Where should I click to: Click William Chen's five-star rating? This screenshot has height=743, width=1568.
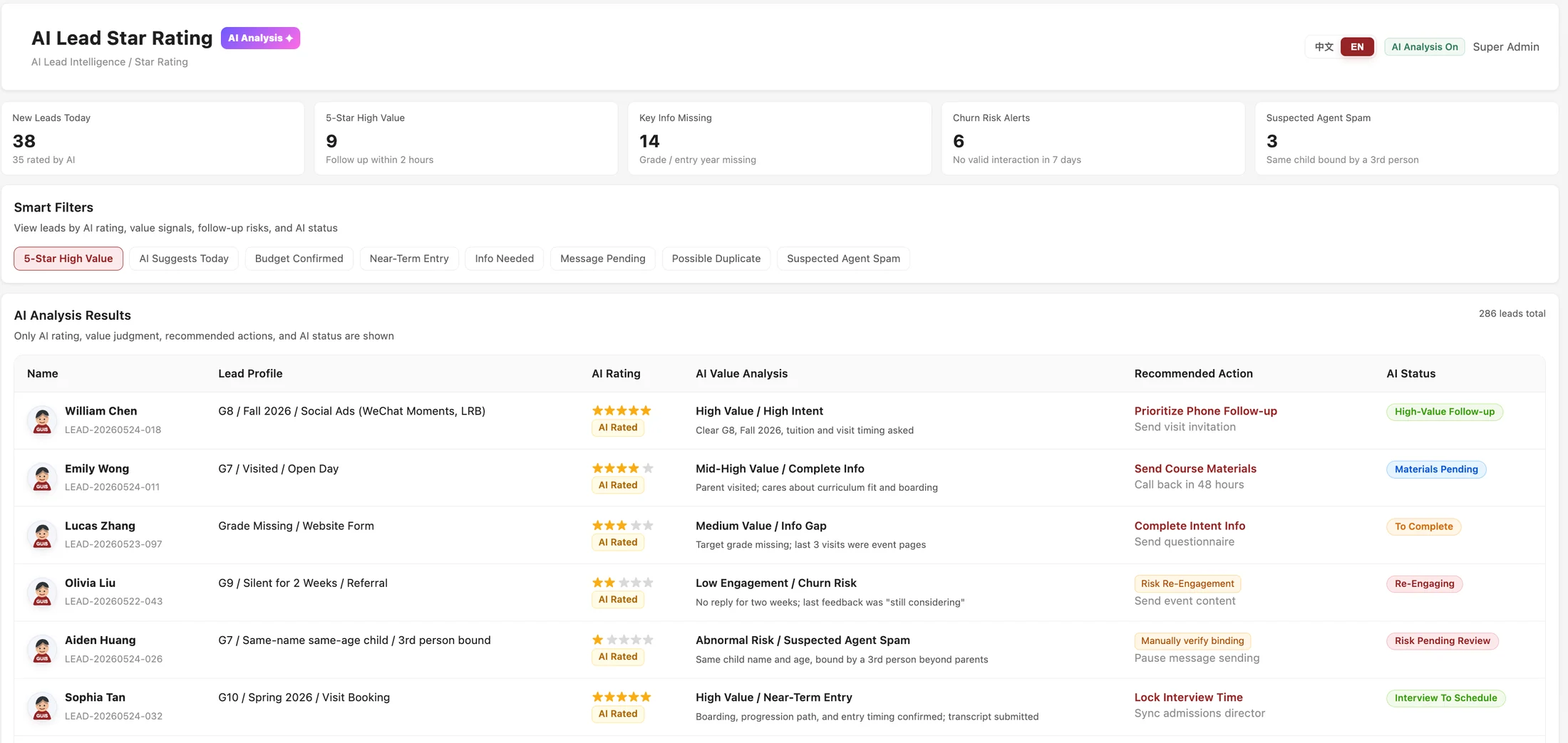[x=622, y=410]
